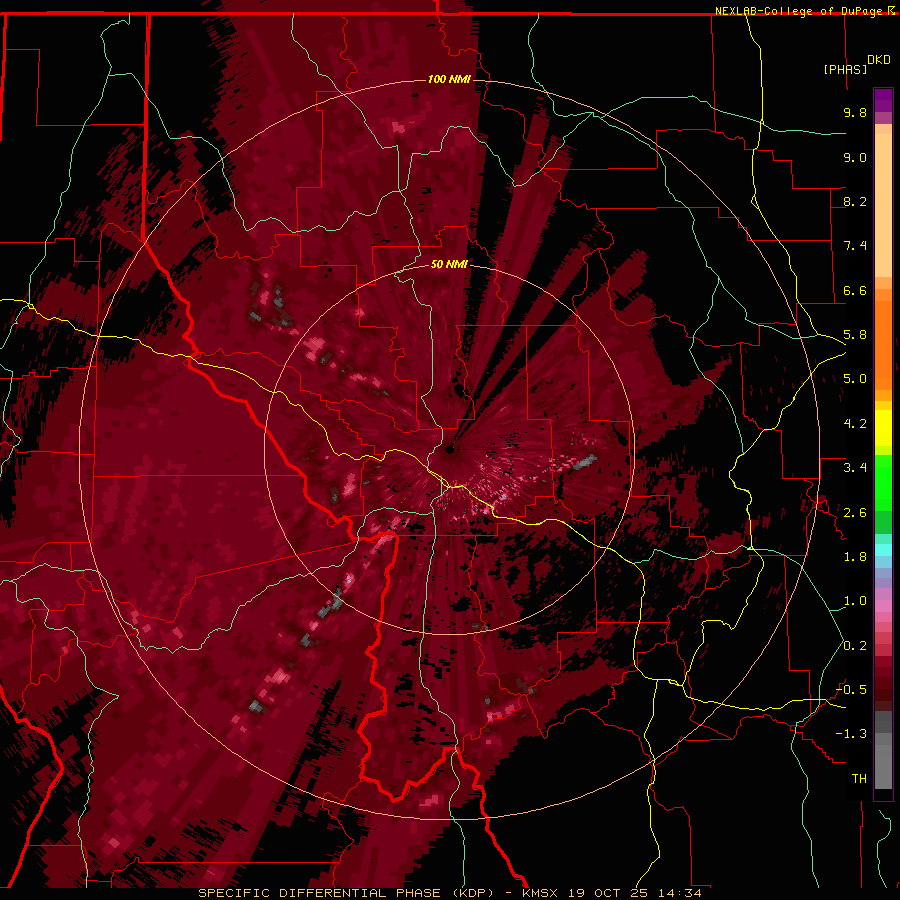This screenshot has width=900, height=900.
Task: Click the 9.0 value on color scale
Action: tap(855, 157)
